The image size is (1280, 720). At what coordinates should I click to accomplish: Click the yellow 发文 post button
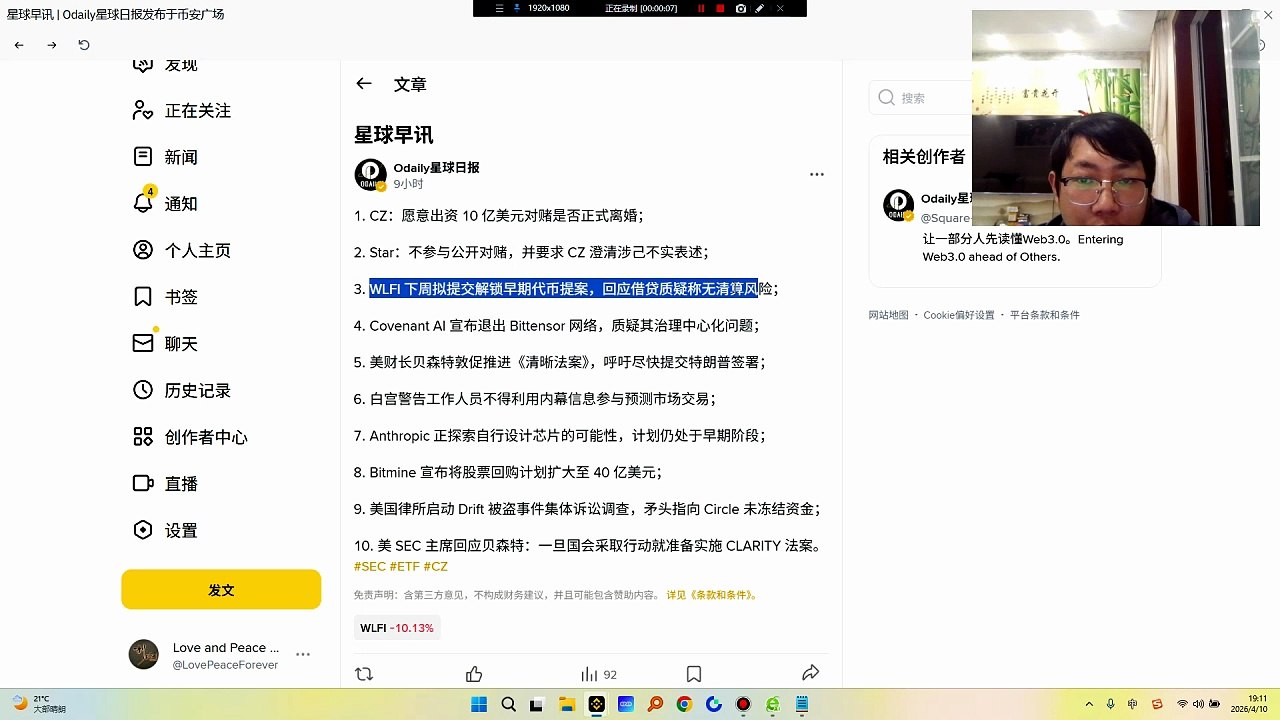click(x=221, y=590)
